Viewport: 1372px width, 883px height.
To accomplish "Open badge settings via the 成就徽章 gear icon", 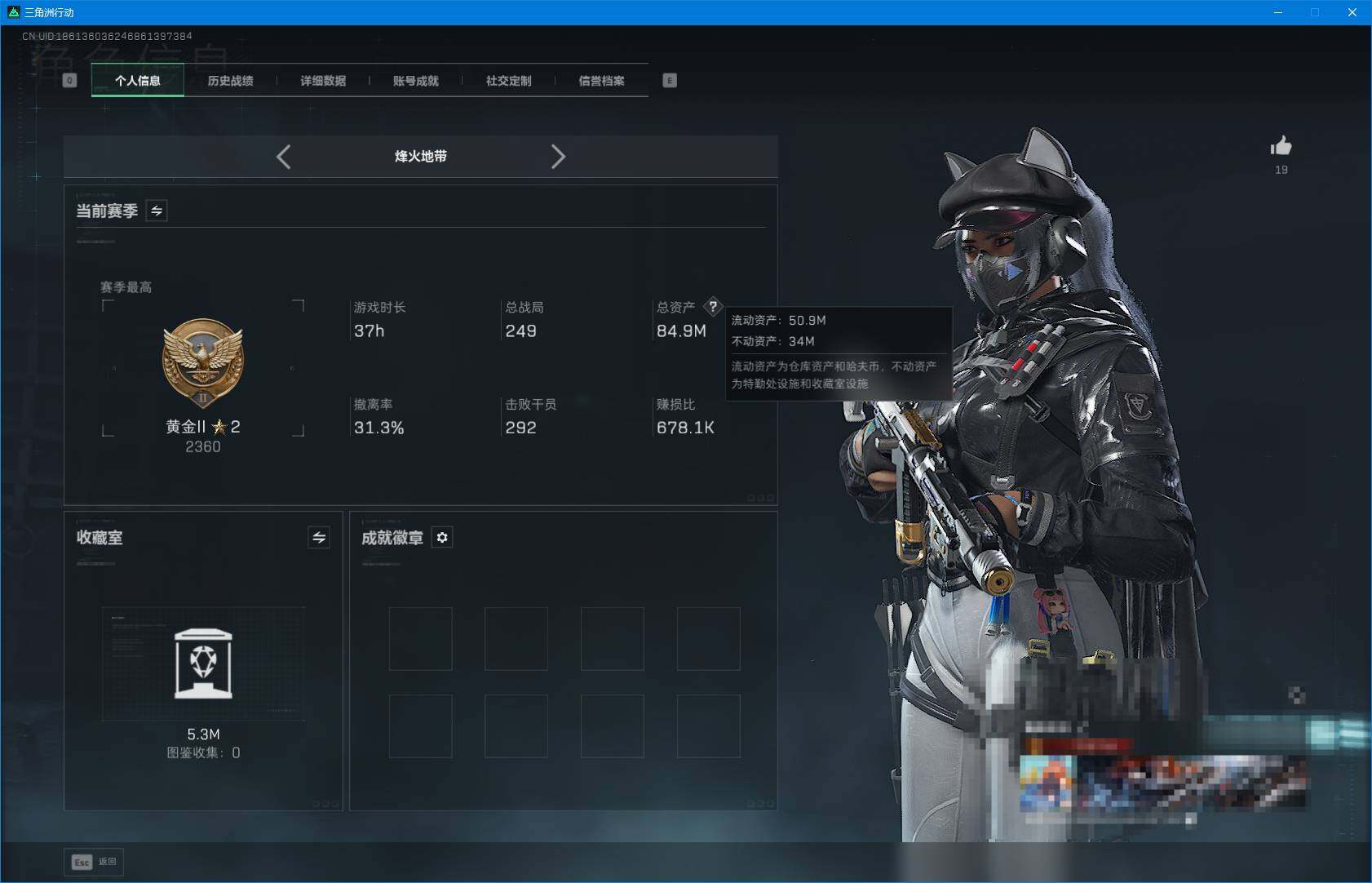I will (443, 537).
